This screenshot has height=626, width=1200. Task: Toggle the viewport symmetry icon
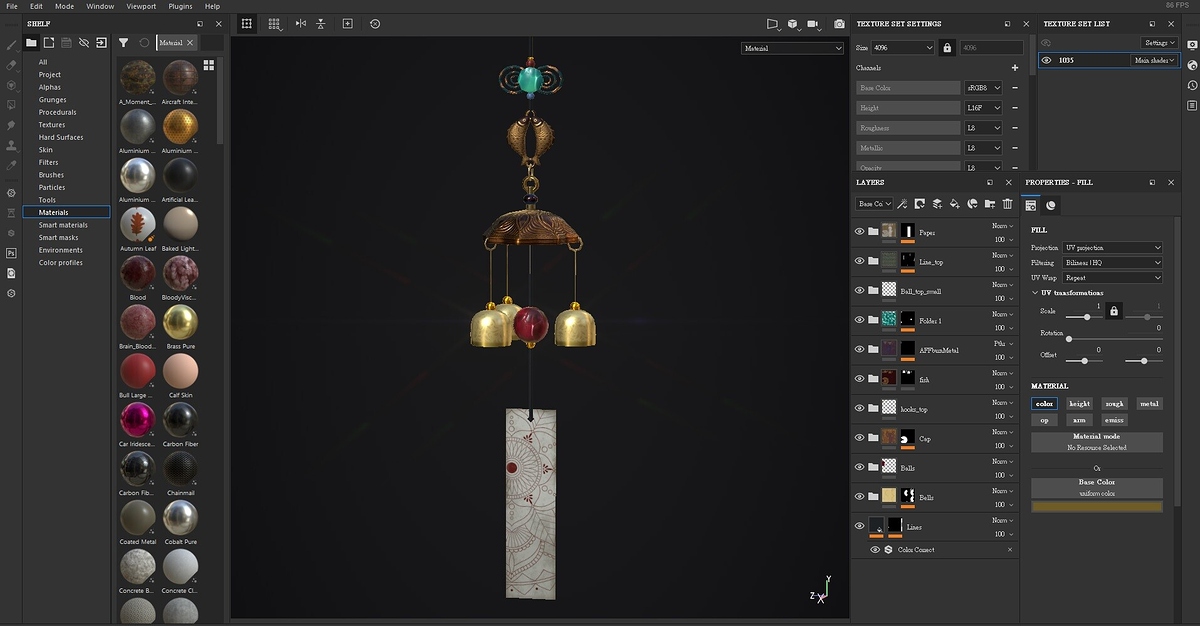point(301,23)
